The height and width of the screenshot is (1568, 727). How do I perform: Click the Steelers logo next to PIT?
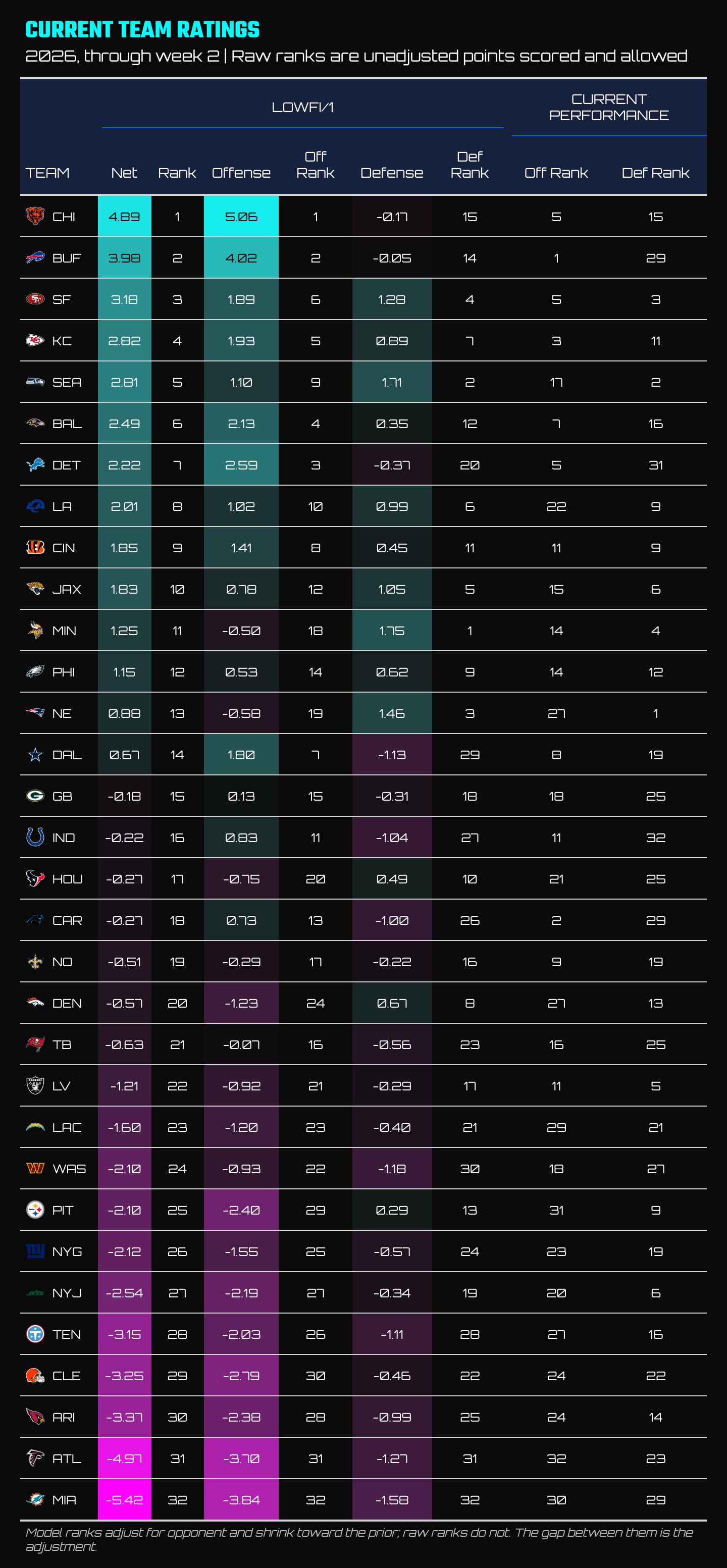click(35, 1210)
